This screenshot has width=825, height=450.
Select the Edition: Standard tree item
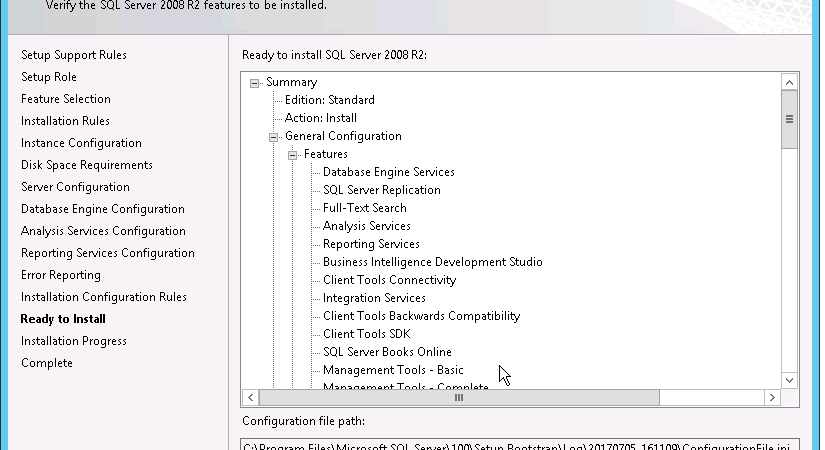click(330, 101)
